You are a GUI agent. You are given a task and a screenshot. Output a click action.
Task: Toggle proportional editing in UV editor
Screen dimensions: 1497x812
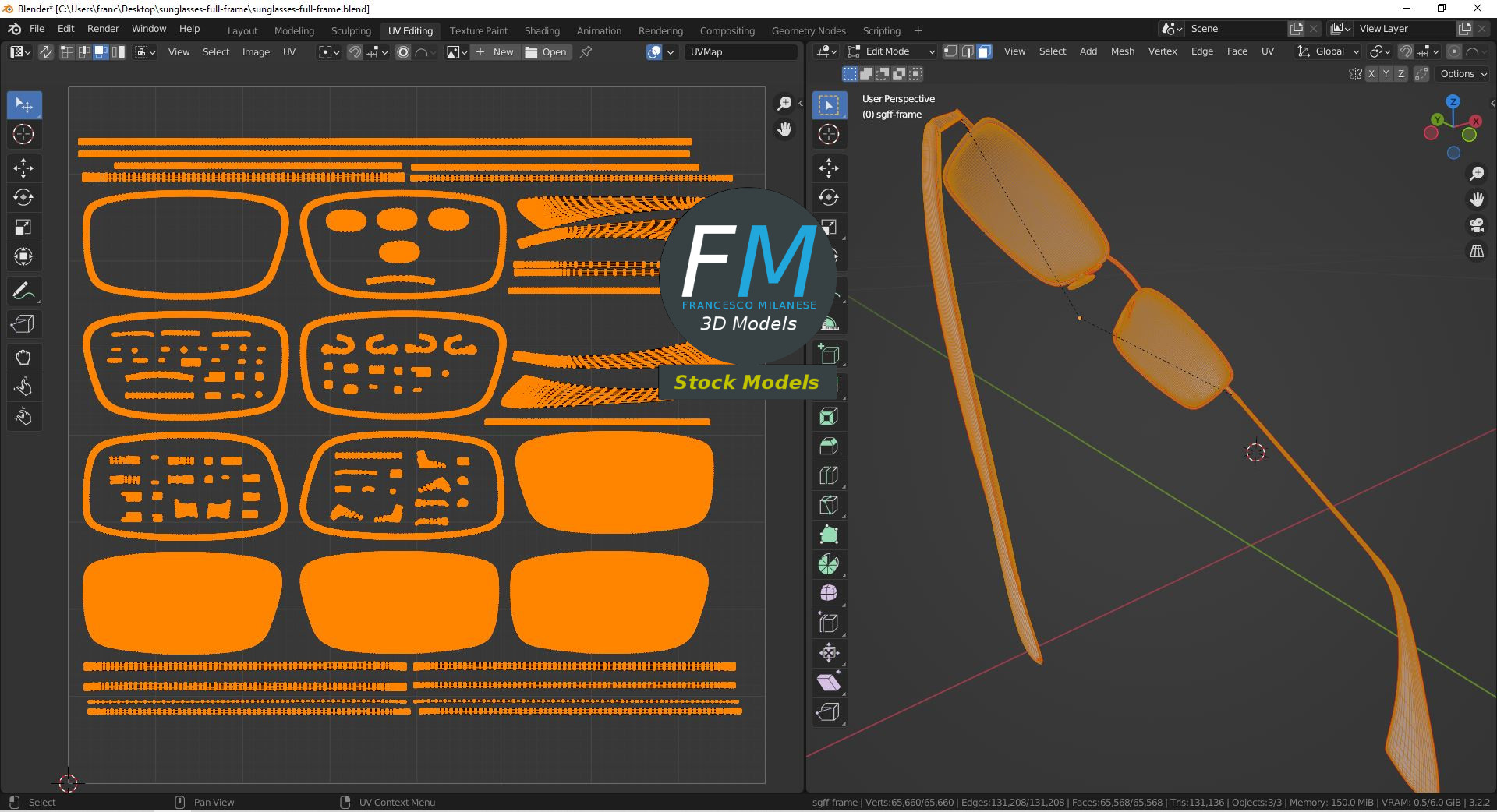pos(403,52)
